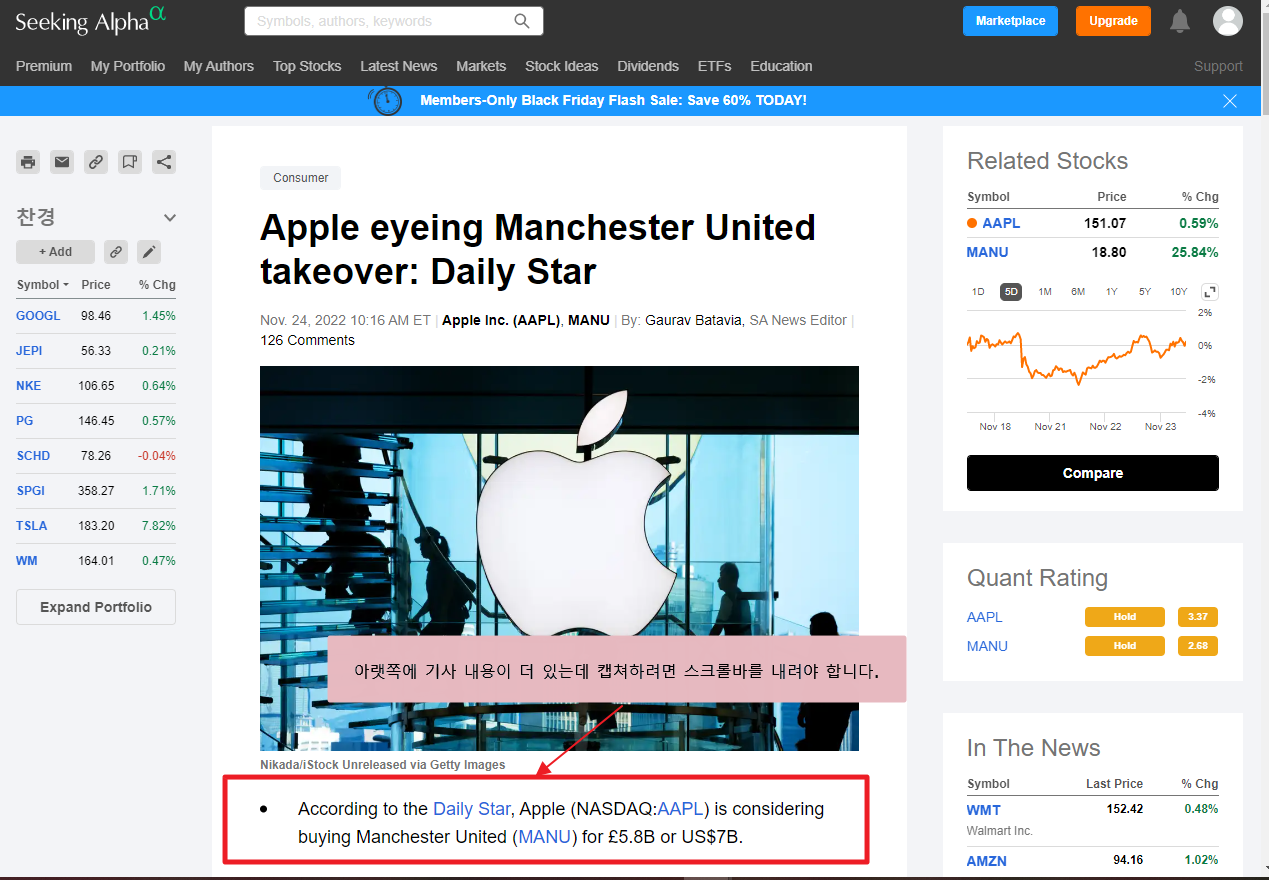Bookmark the article with save icon
The image size is (1269, 880).
[x=130, y=162]
